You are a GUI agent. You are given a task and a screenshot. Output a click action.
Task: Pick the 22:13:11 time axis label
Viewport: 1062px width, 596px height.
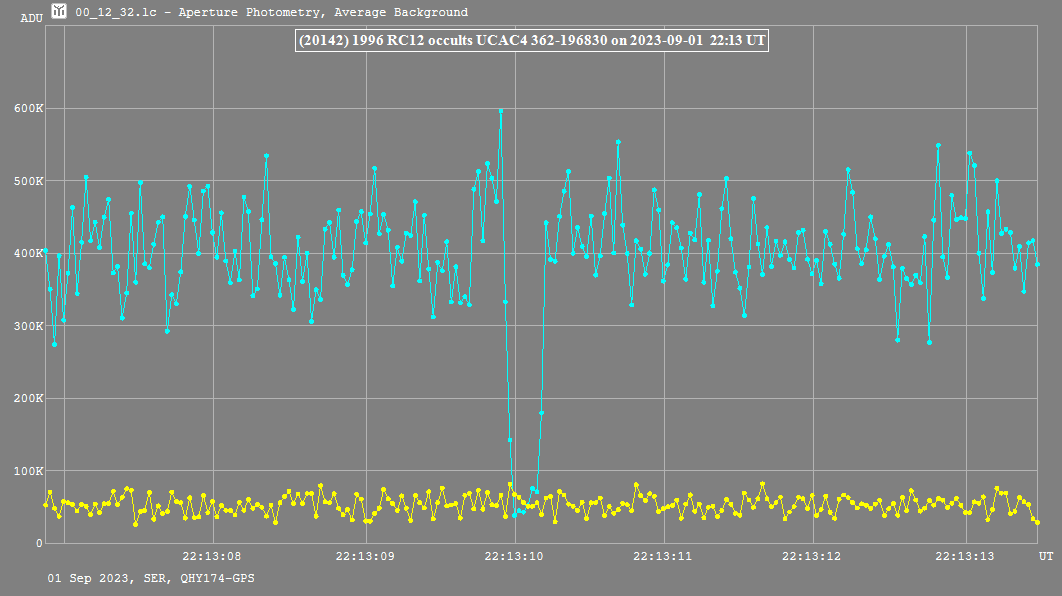point(664,556)
